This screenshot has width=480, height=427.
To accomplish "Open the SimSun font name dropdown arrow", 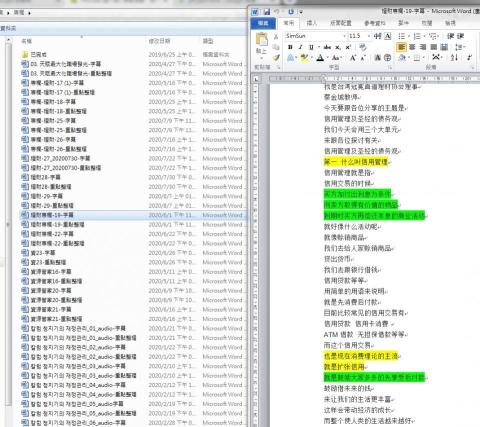I will (345, 36).
